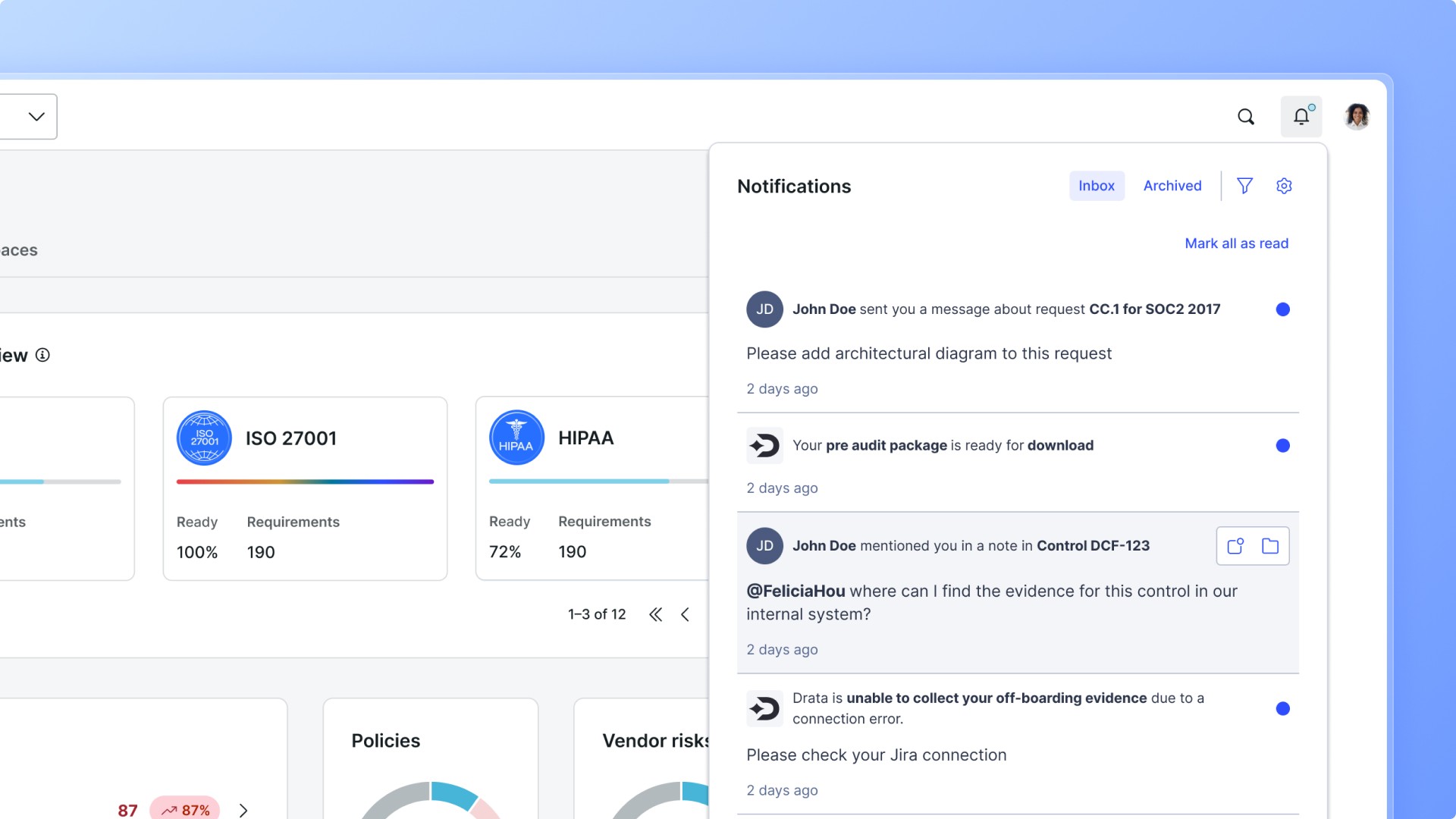Open the search magnifier icon
This screenshot has width=1456, height=819.
point(1246,117)
